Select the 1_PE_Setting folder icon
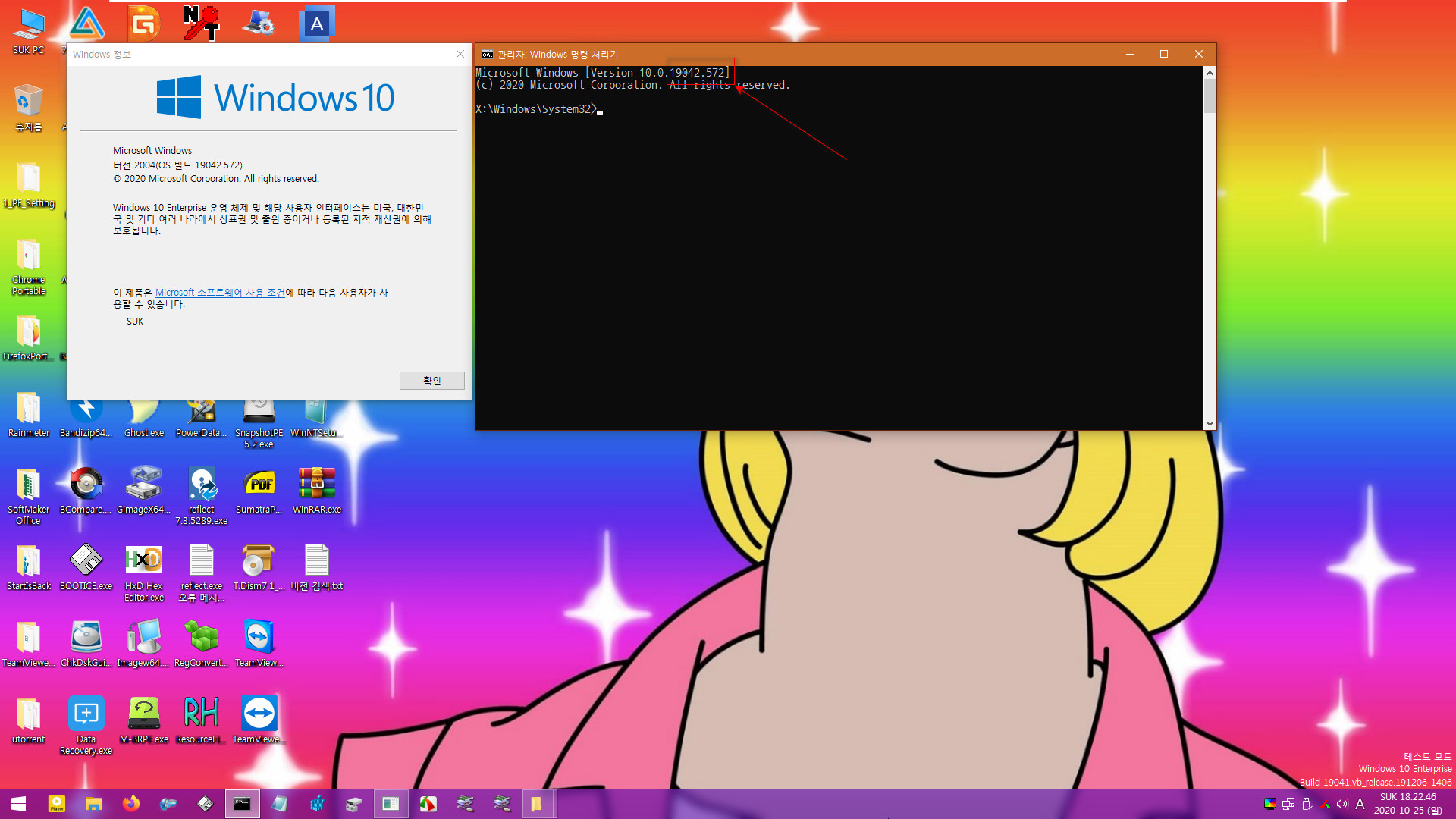The height and width of the screenshot is (819, 1456). click(29, 185)
